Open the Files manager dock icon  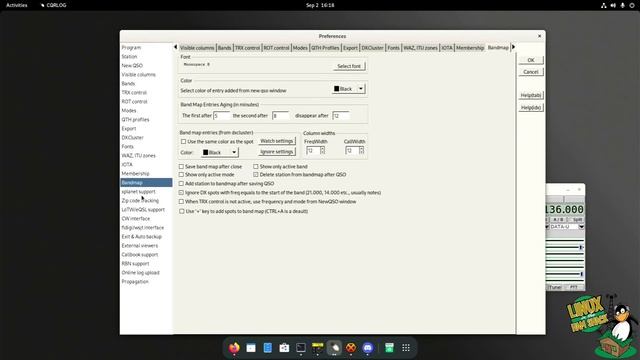[251, 348]
